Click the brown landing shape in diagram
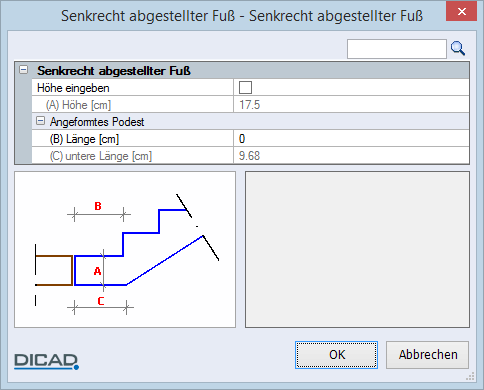The image size is (484, 390). pyautogui.click(x=54, y=270)
